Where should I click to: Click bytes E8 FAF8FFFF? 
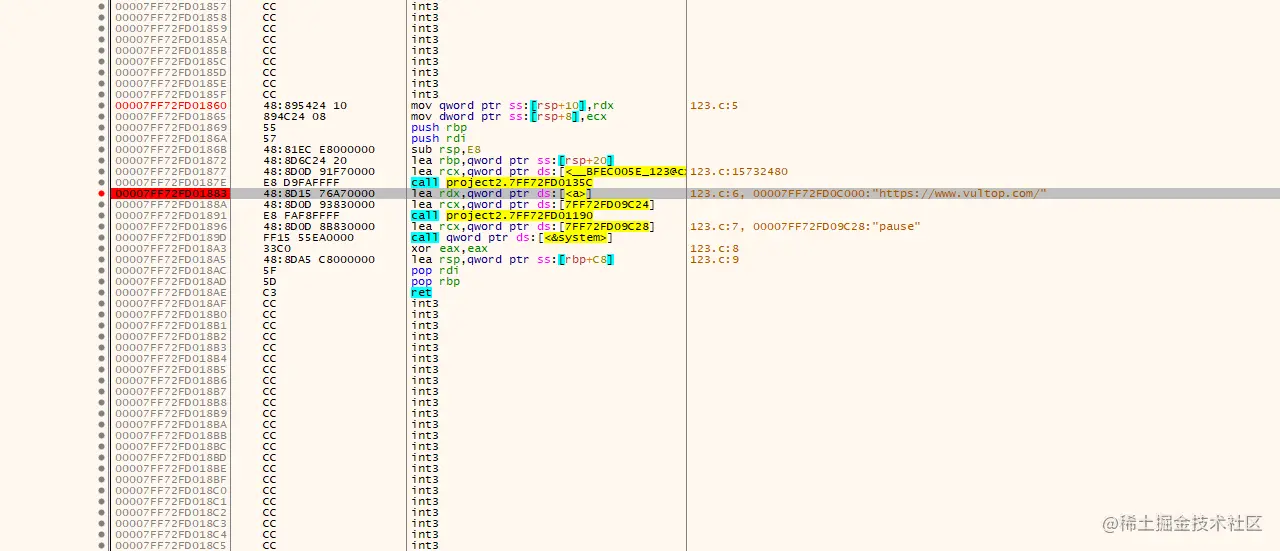(301, 215)
